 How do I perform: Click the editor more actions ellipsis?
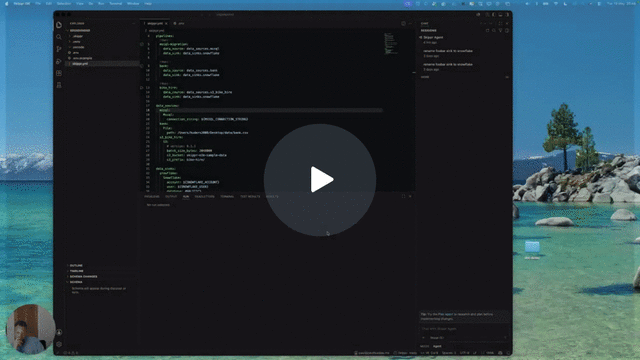410,24
